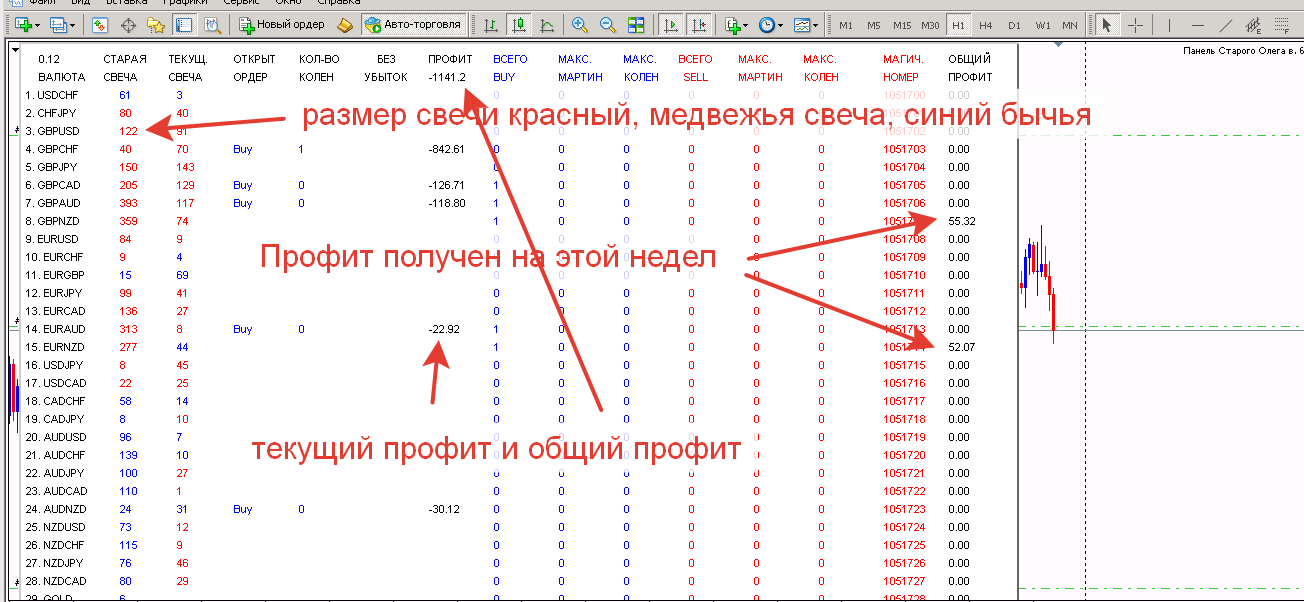Open the New Chart toolbar icon
The width and height of the screenshot is (1304, 602).
[21, 24]
